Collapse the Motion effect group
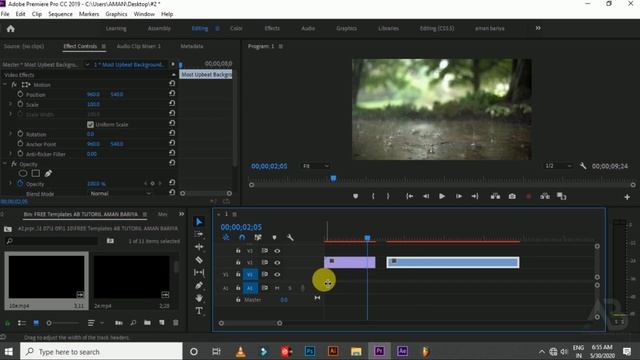Viewport: 640px width, 360px height. (5, 84)
